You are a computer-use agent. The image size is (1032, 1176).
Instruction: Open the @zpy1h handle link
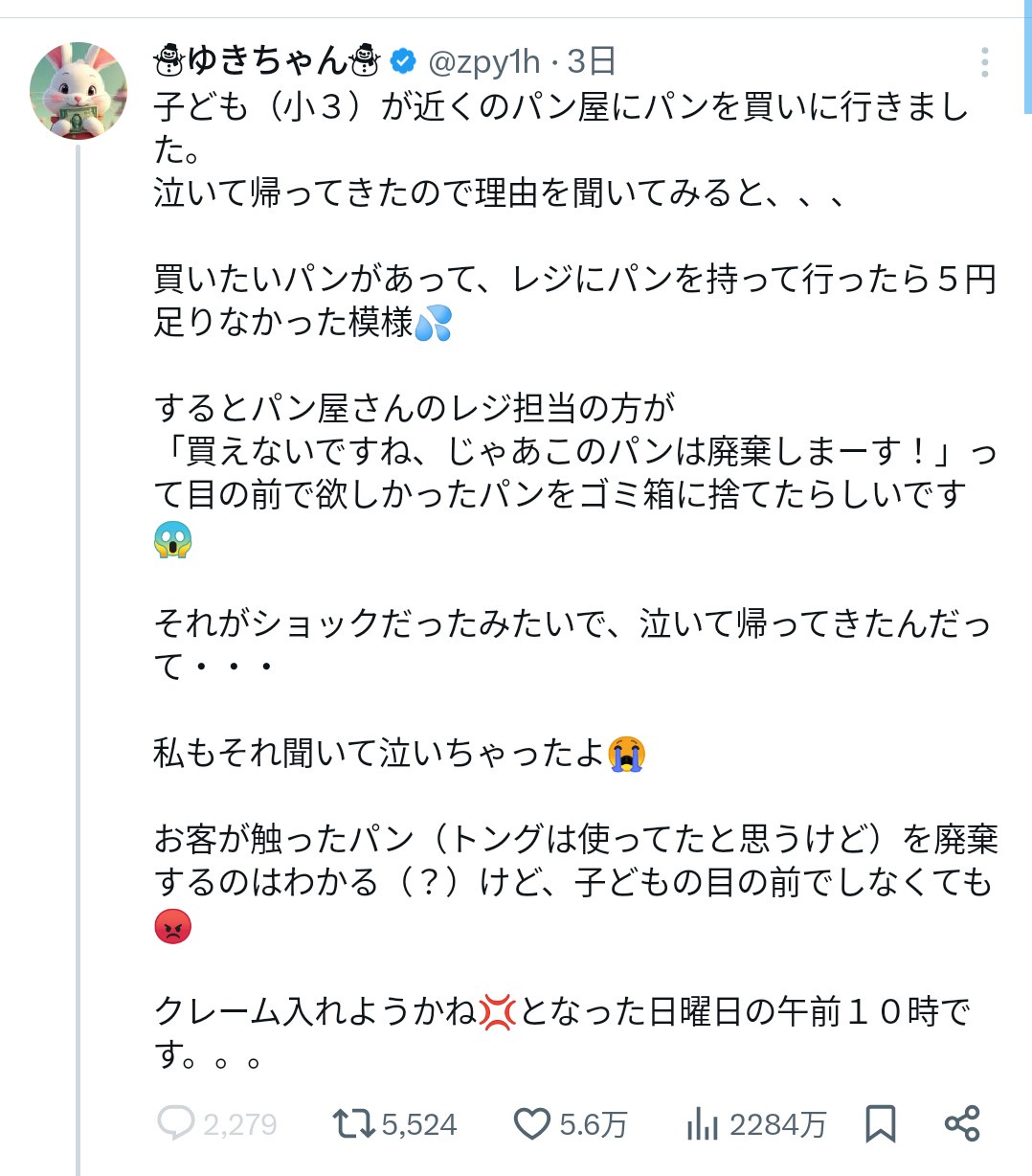[484, 62]
